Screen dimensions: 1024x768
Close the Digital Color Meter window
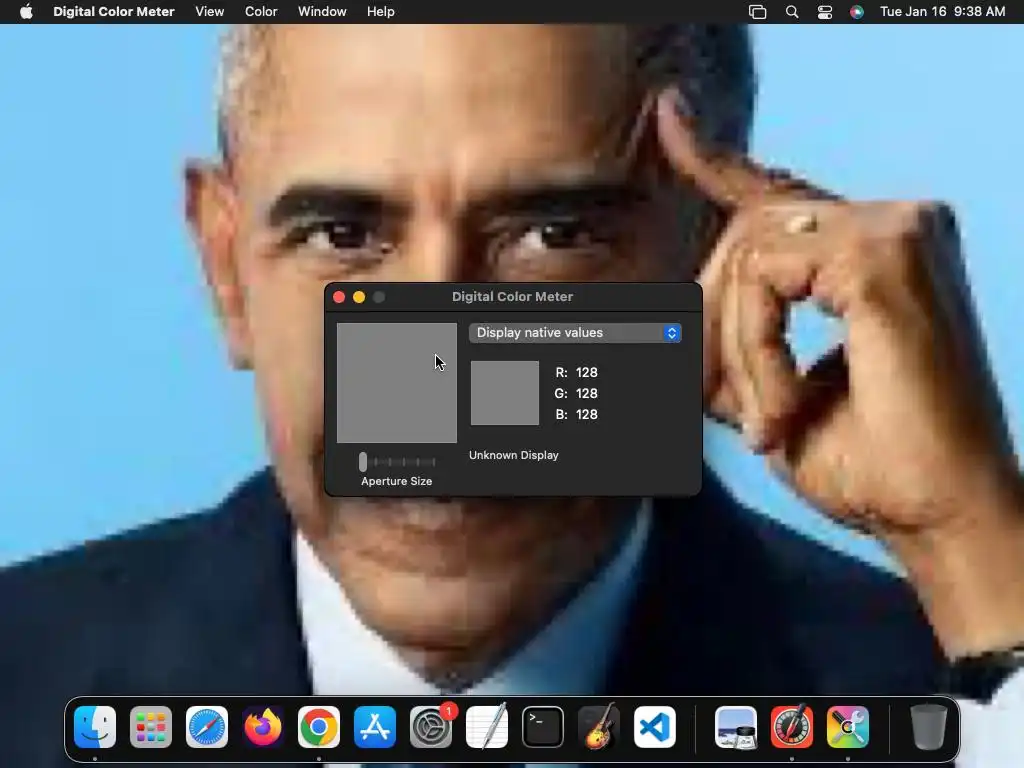339,297
